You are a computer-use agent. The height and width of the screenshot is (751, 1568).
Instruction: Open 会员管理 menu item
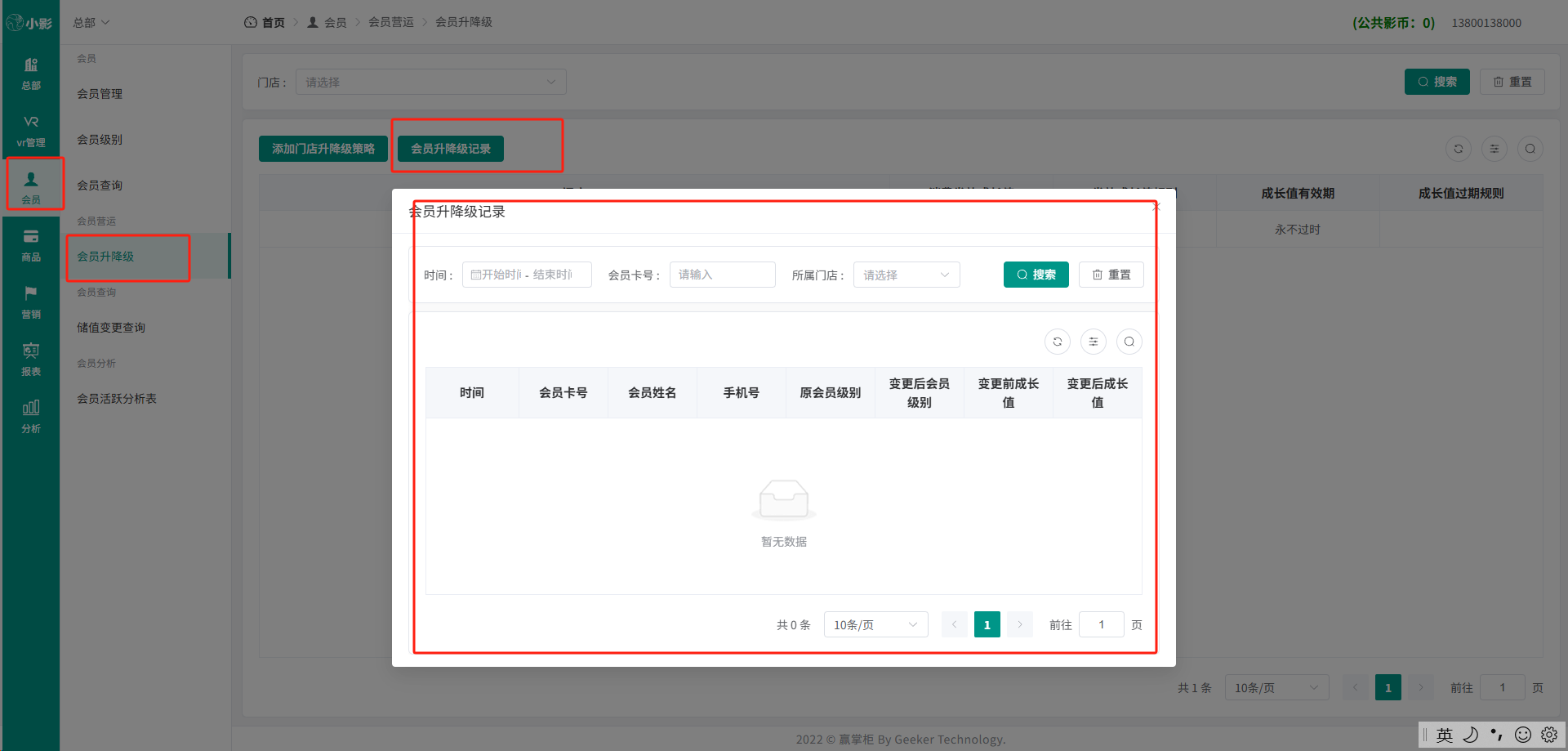[x=100, y=94]
